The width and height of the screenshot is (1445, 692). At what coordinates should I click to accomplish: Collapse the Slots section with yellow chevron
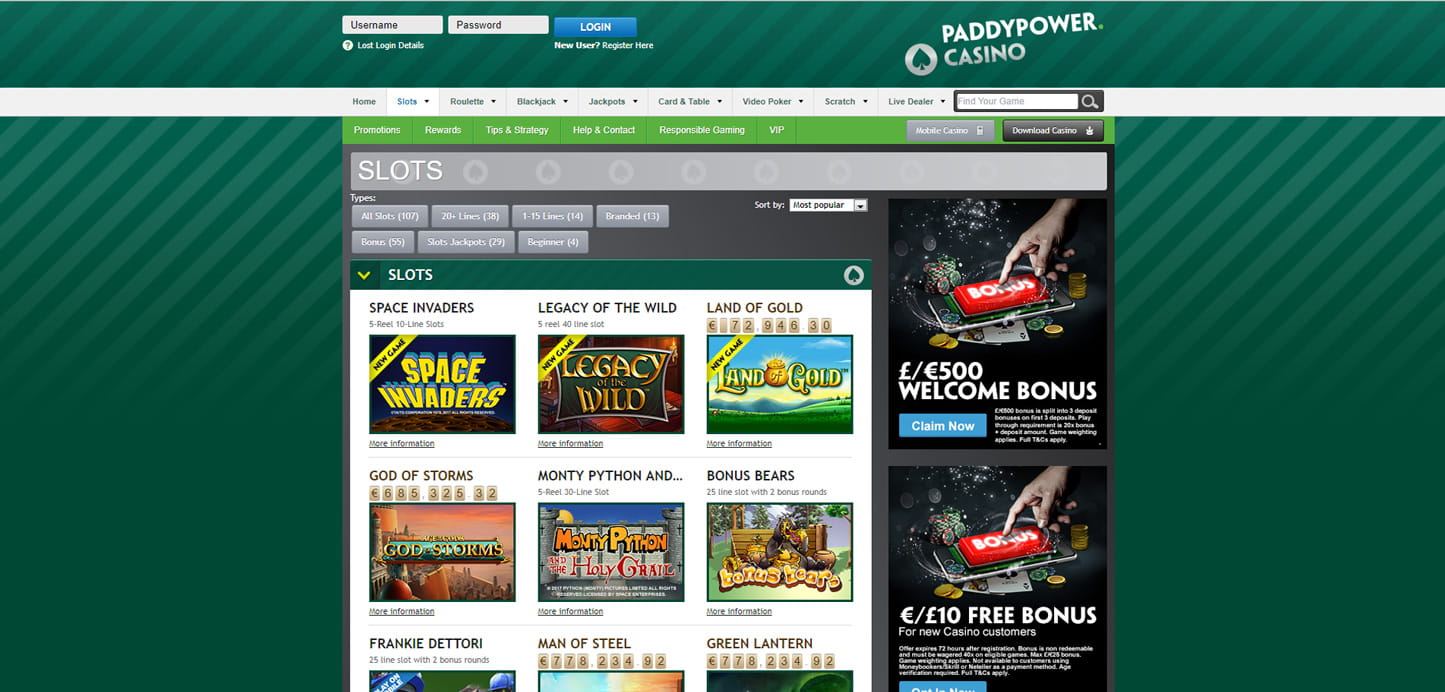364,275
